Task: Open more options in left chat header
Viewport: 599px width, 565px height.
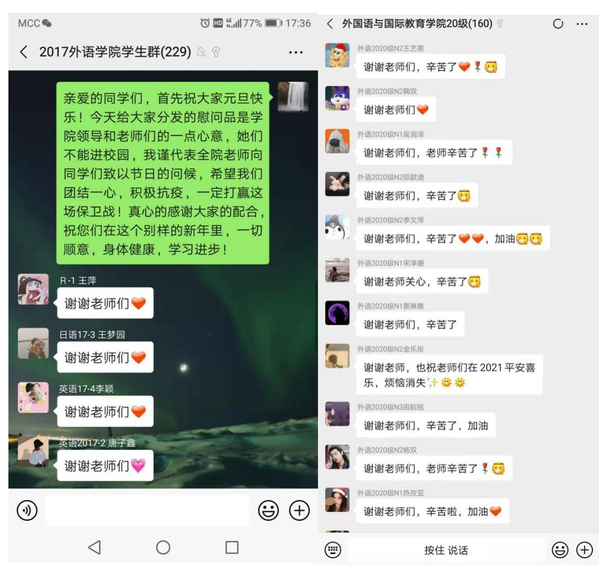Action: click(x=296, y=52)
